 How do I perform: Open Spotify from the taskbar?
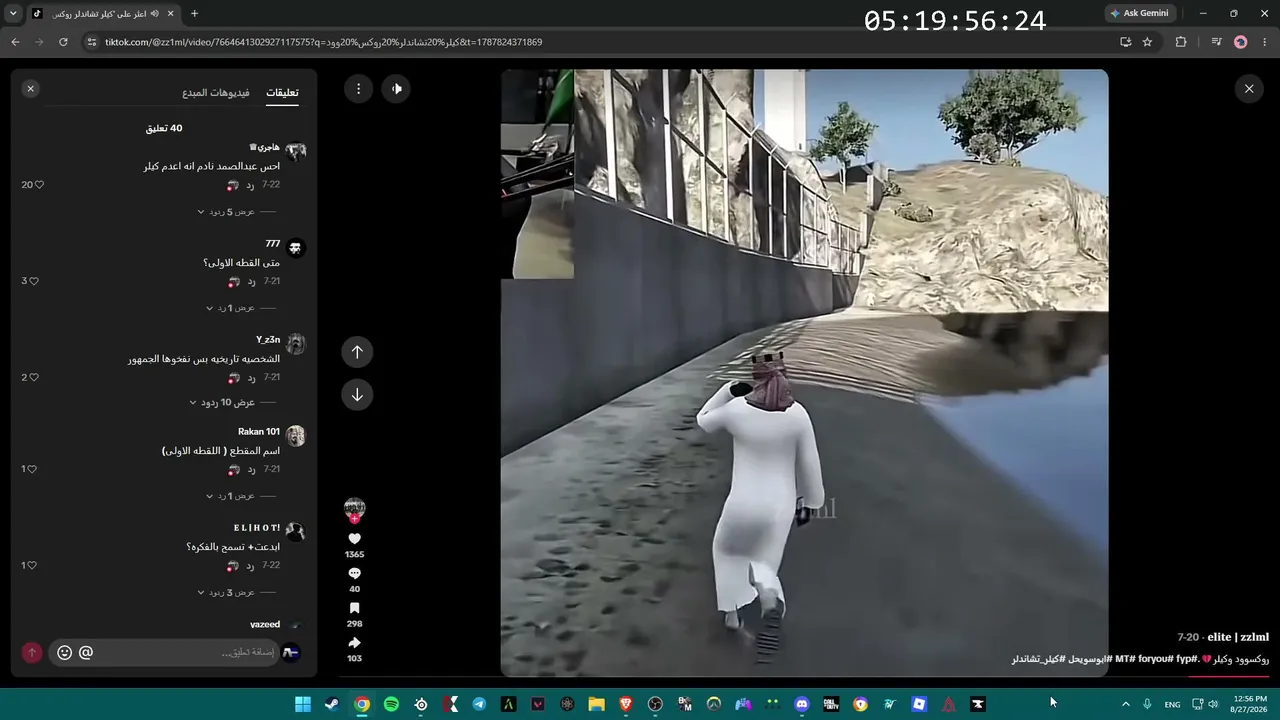click(391, 704)
